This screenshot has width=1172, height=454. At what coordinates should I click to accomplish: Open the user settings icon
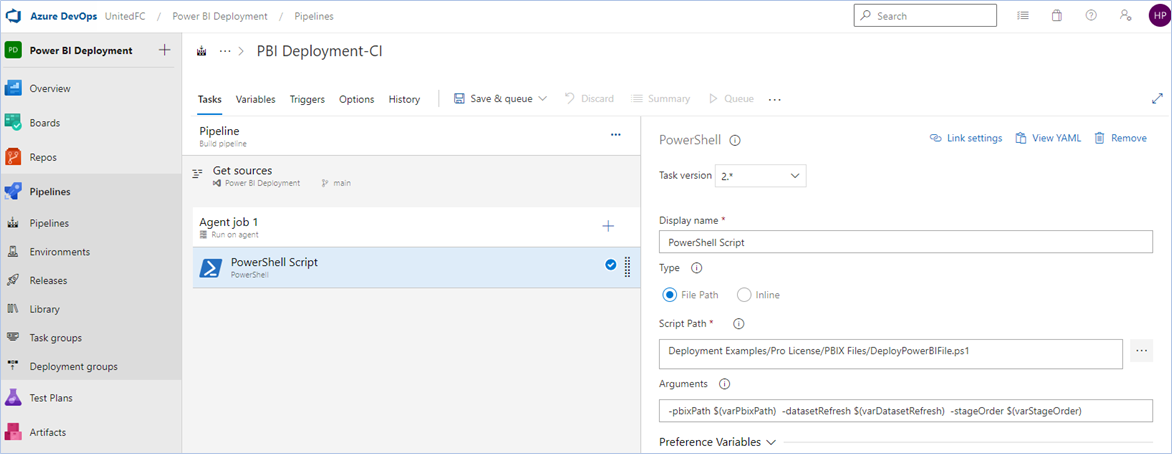(1125, 16)
